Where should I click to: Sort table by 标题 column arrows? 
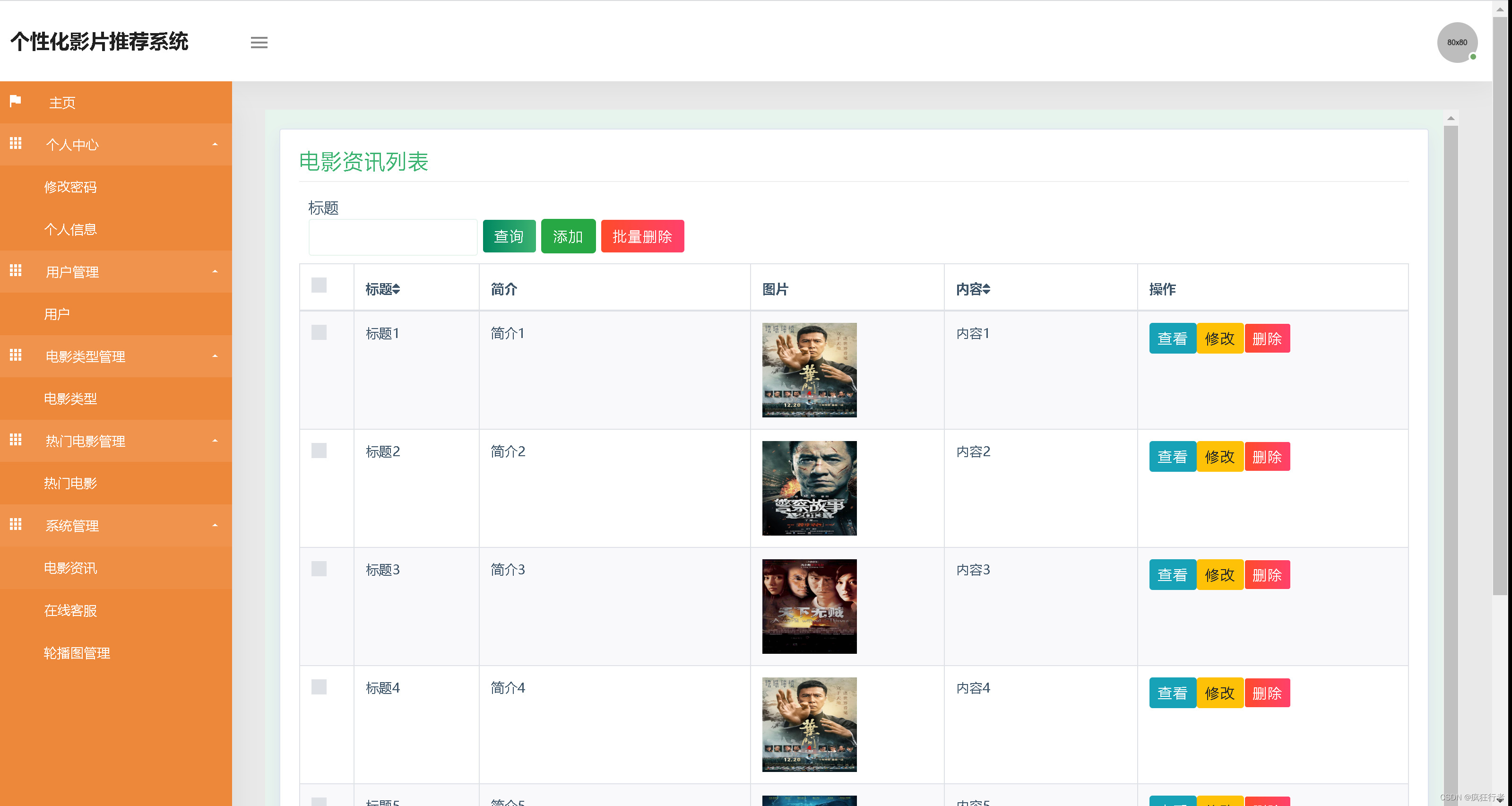396,289
